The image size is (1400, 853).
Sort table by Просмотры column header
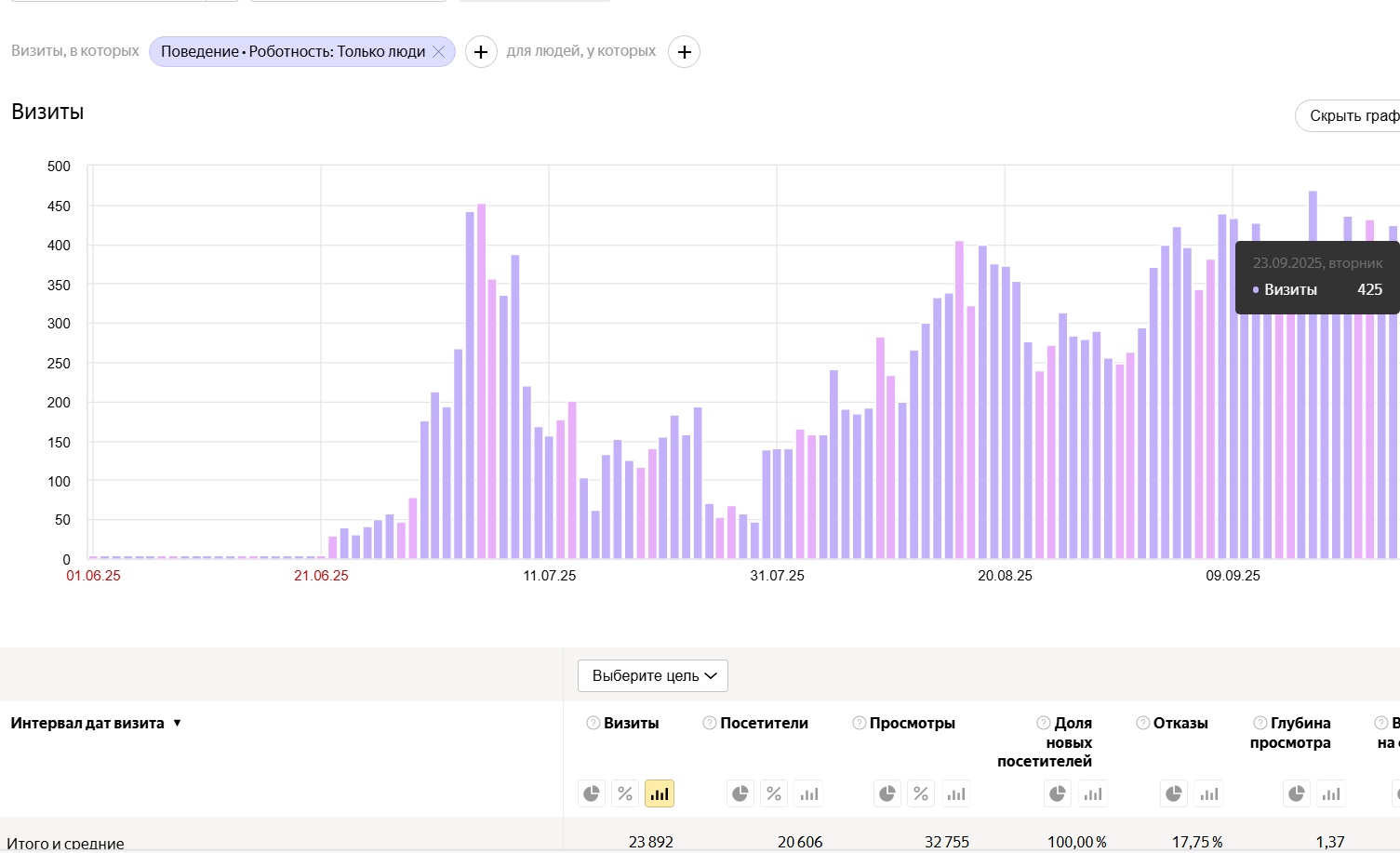pos(912,723)
